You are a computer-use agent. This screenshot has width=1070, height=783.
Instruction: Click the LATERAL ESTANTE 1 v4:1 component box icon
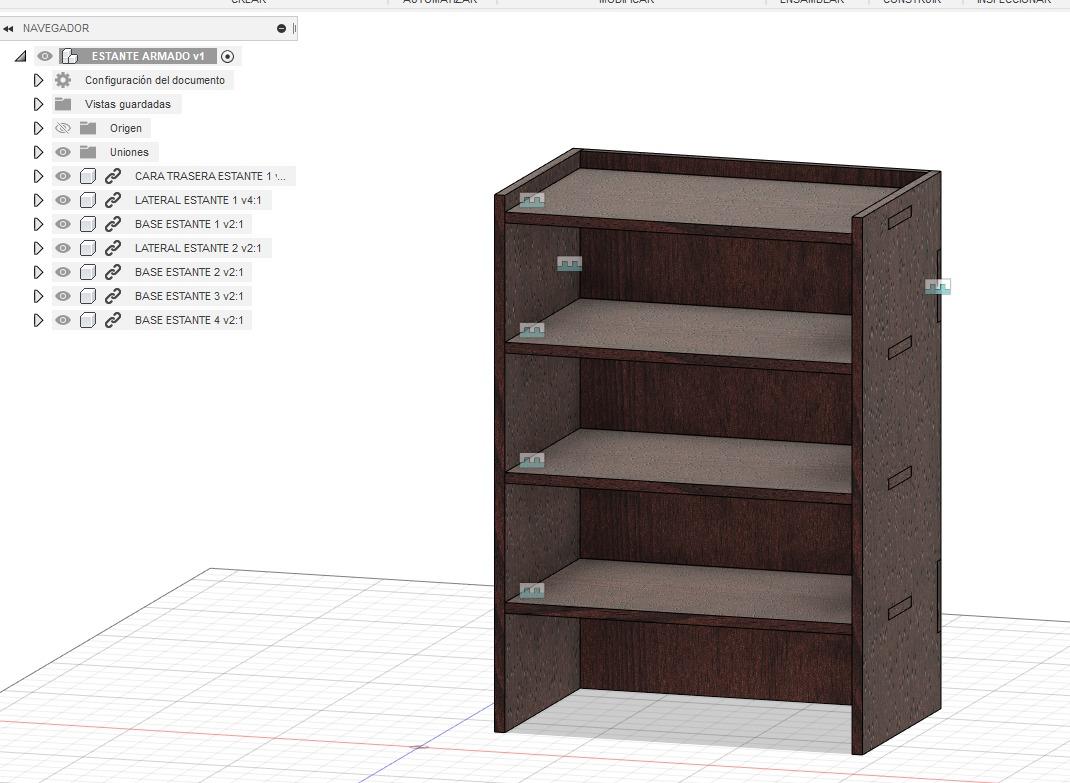[87, 200]
